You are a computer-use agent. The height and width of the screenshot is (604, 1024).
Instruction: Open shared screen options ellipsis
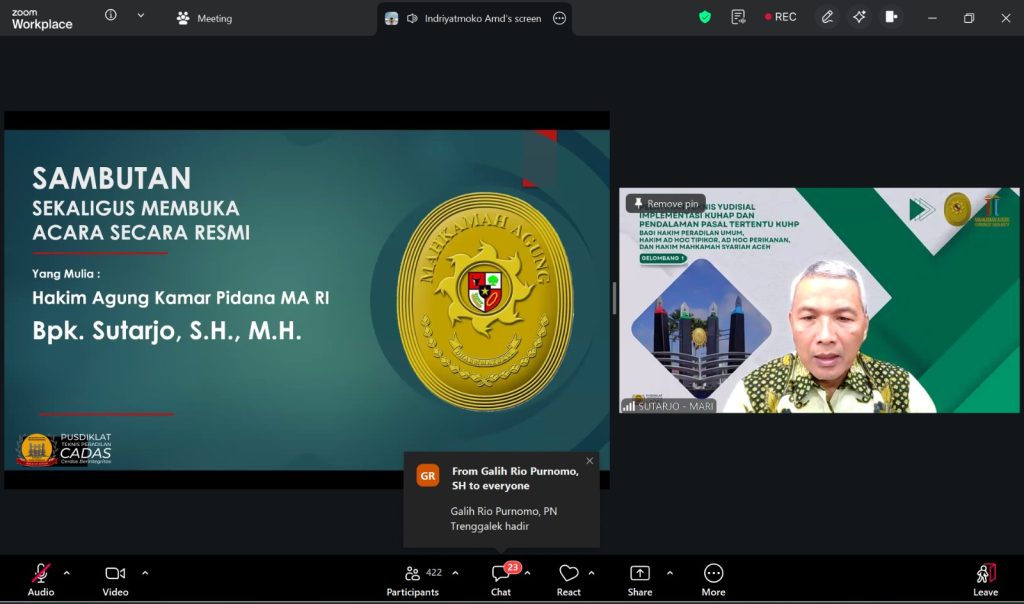point(559,18)
